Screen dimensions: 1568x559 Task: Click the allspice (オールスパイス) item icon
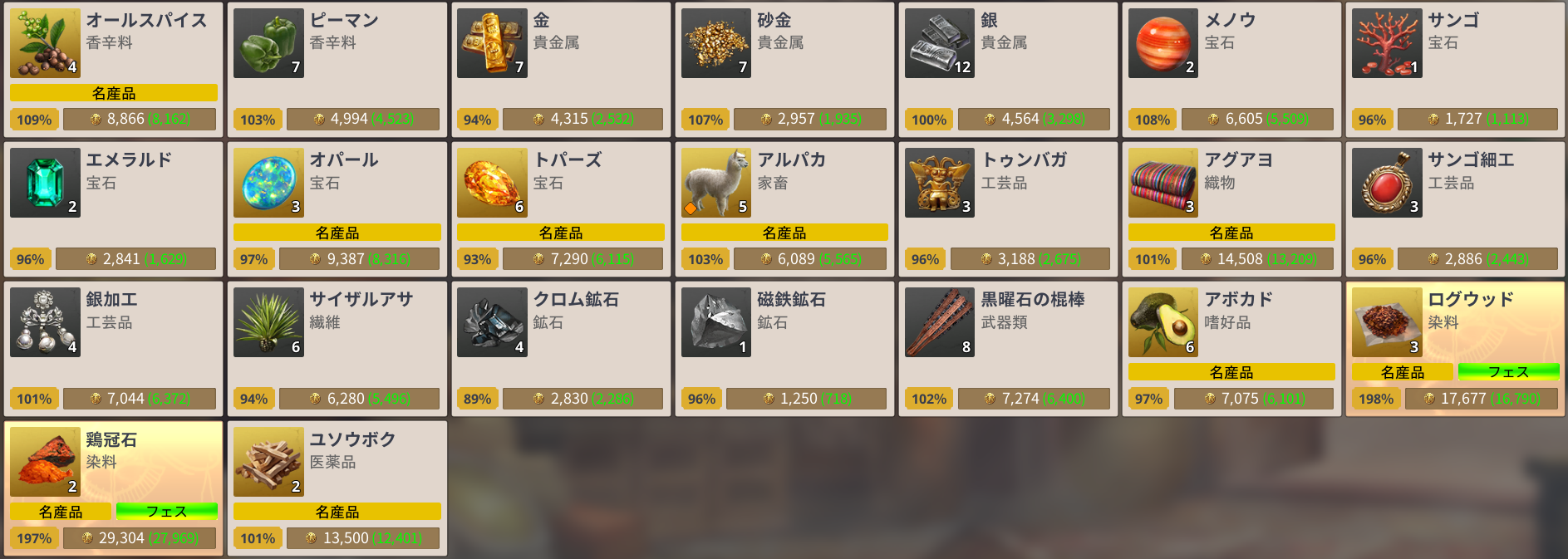45,43
